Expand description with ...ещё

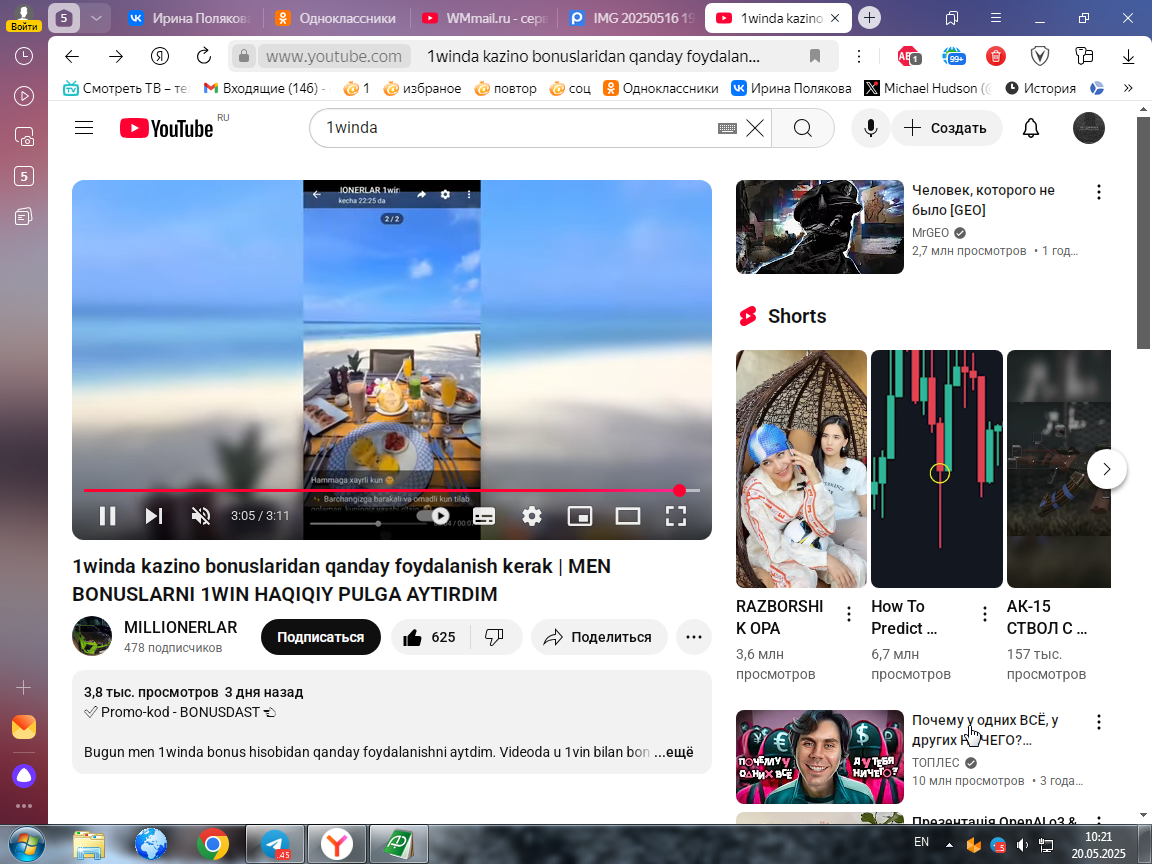[x=674, y=752]
